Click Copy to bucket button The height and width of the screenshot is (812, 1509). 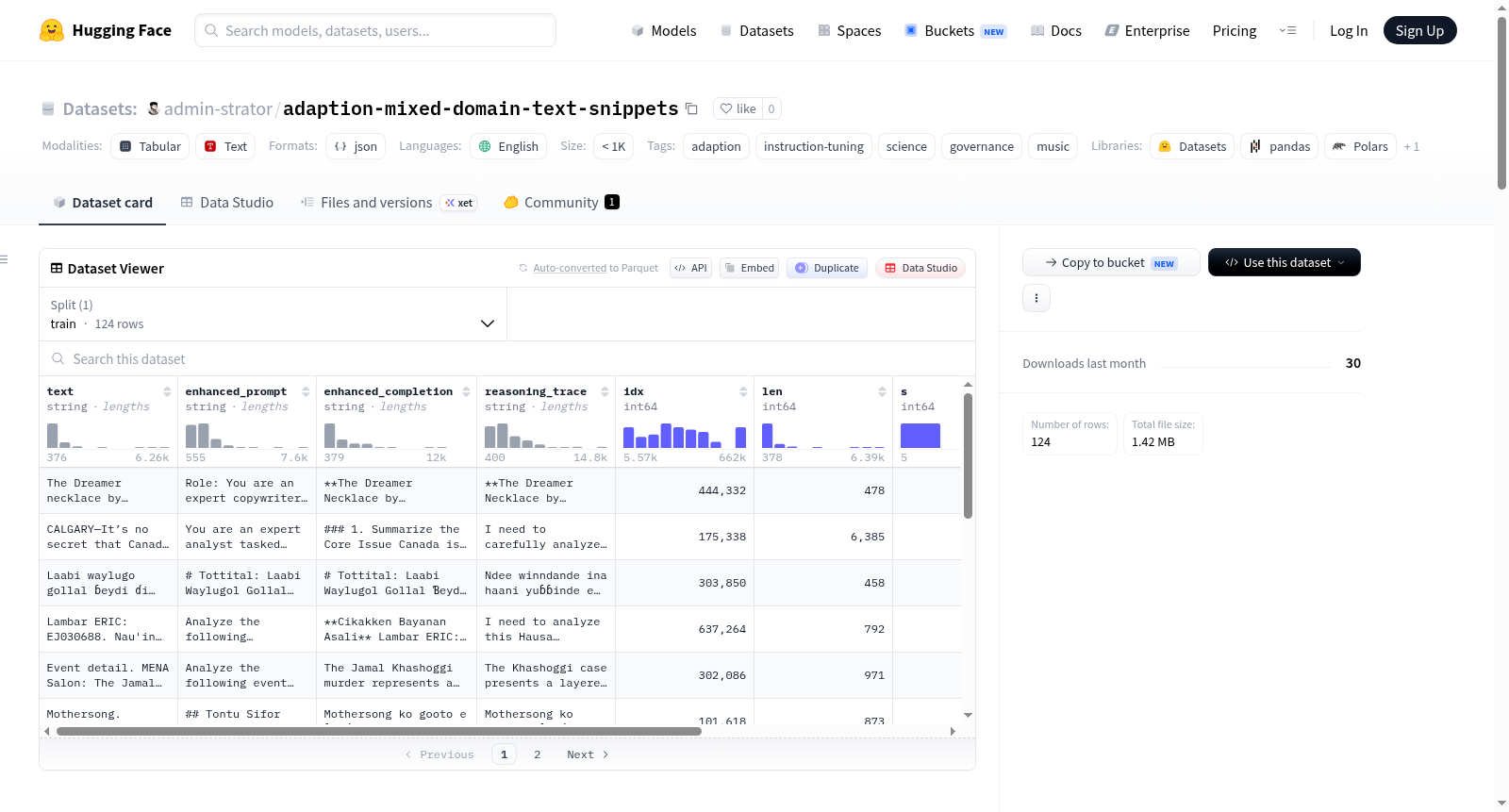[1111, 262]
